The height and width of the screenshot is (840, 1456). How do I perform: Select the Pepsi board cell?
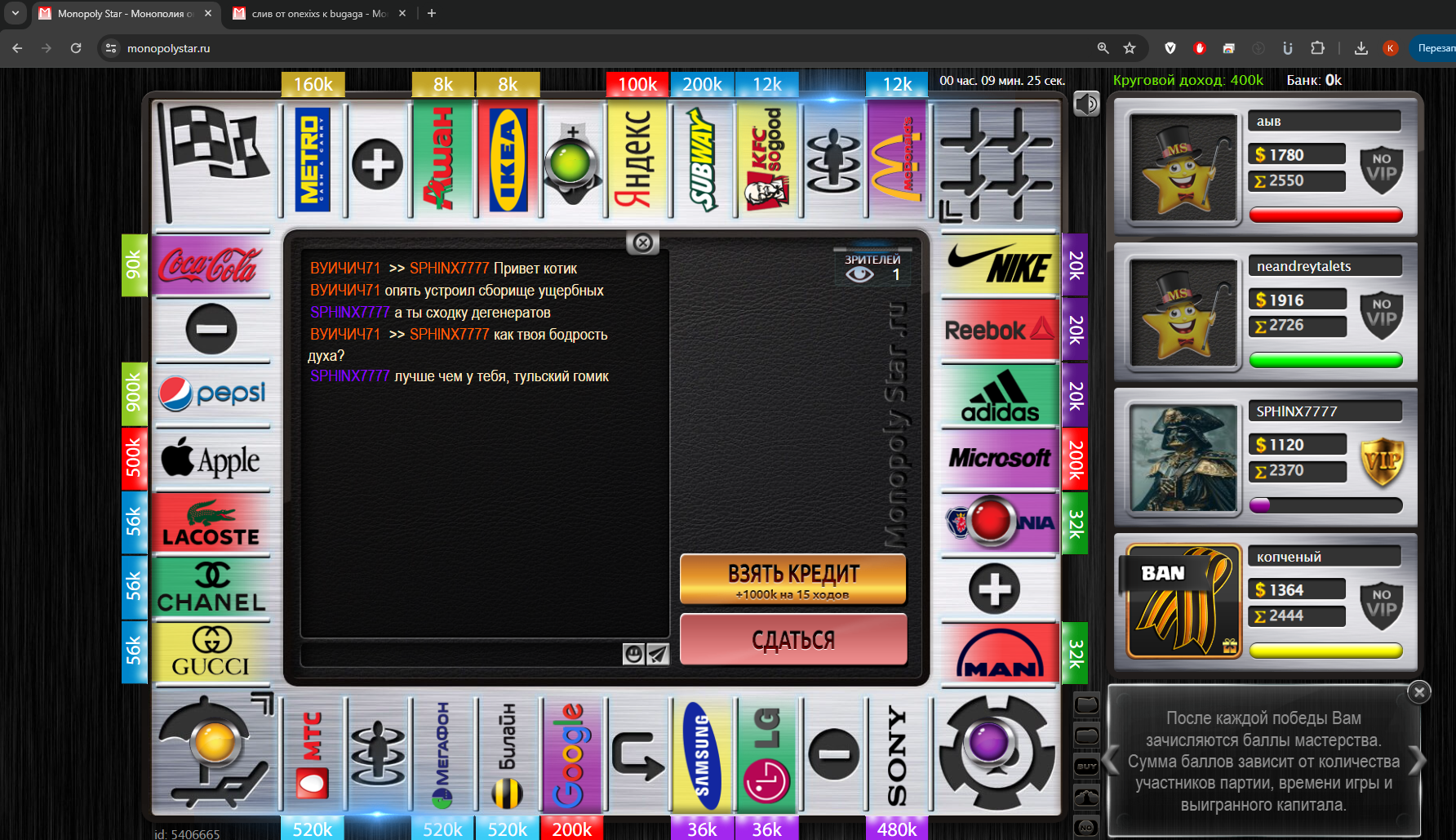click(211, 394)
